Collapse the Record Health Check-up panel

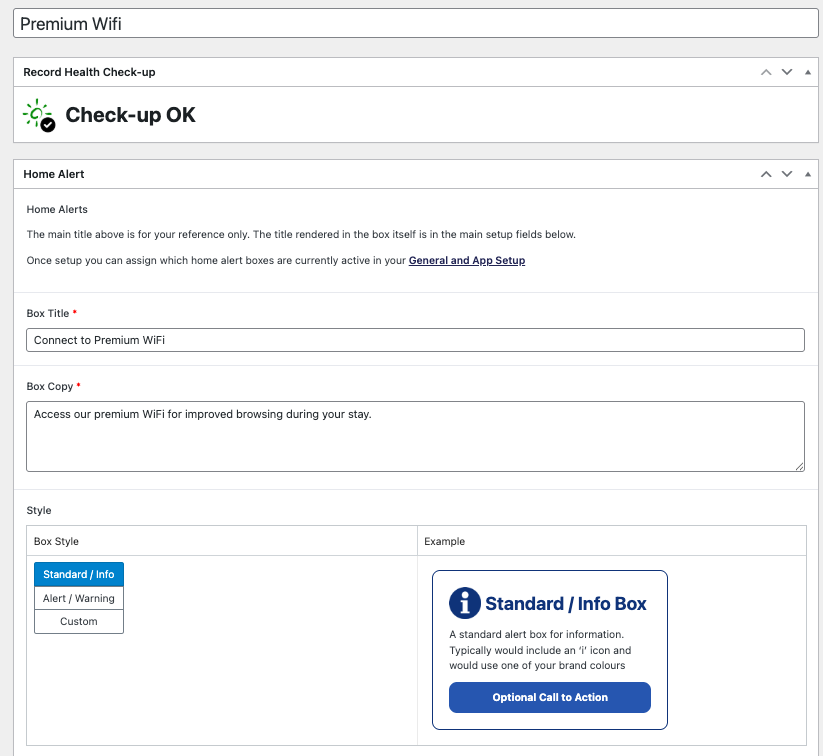807,72
